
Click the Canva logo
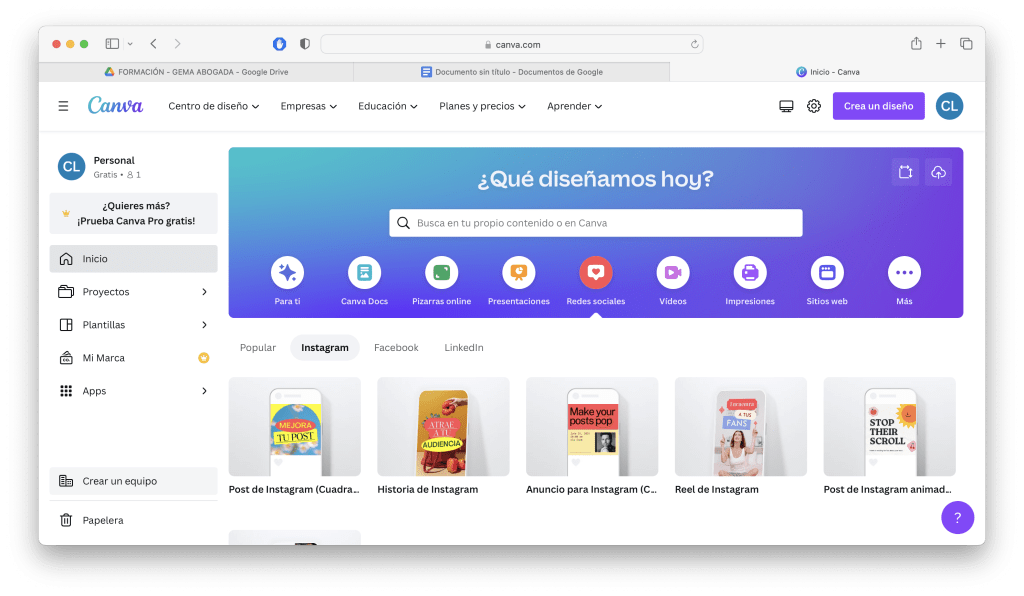[x=116, y=105]
